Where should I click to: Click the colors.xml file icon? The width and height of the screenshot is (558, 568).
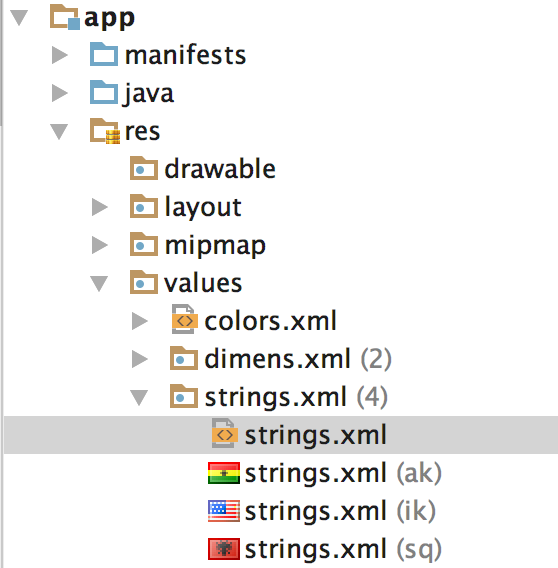(x=184, y=320)
